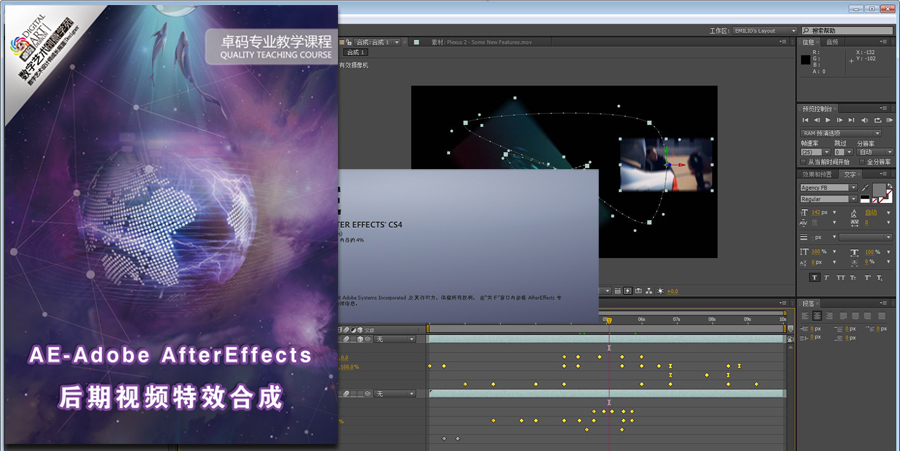The height and width of the screenshot is (451, 900).
Task: Open first layer parent dropdown in timeline
Action: 394,339
